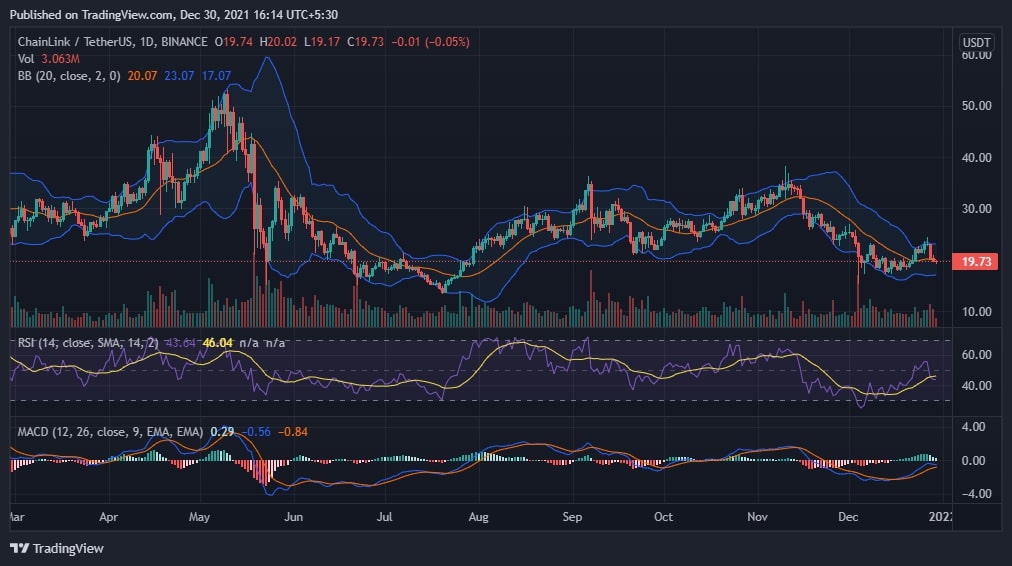Click the MACD (12, 26, close, 9) legend

(110, 431)
